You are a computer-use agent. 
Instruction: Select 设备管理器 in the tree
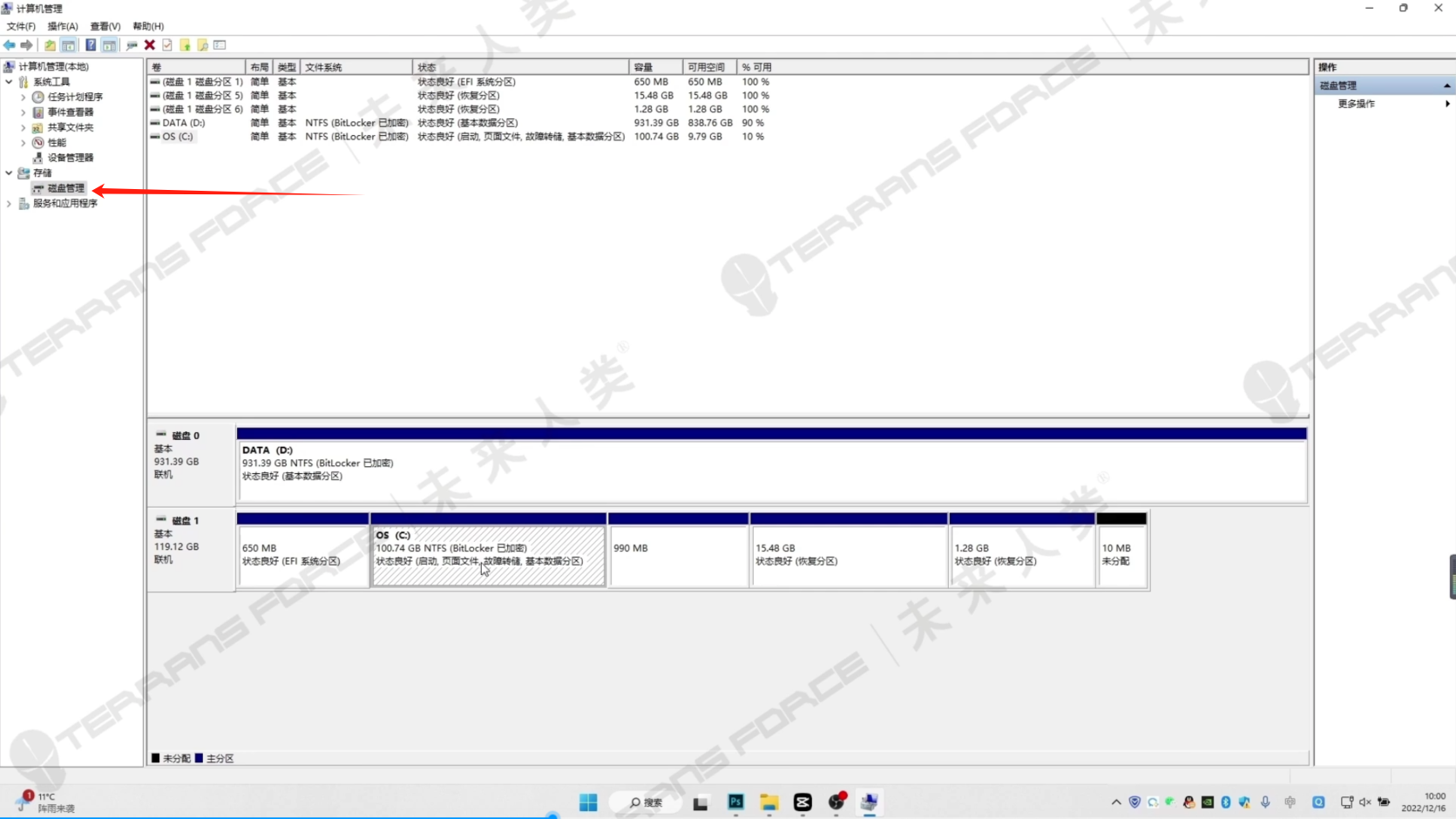(x=71, y=158)
